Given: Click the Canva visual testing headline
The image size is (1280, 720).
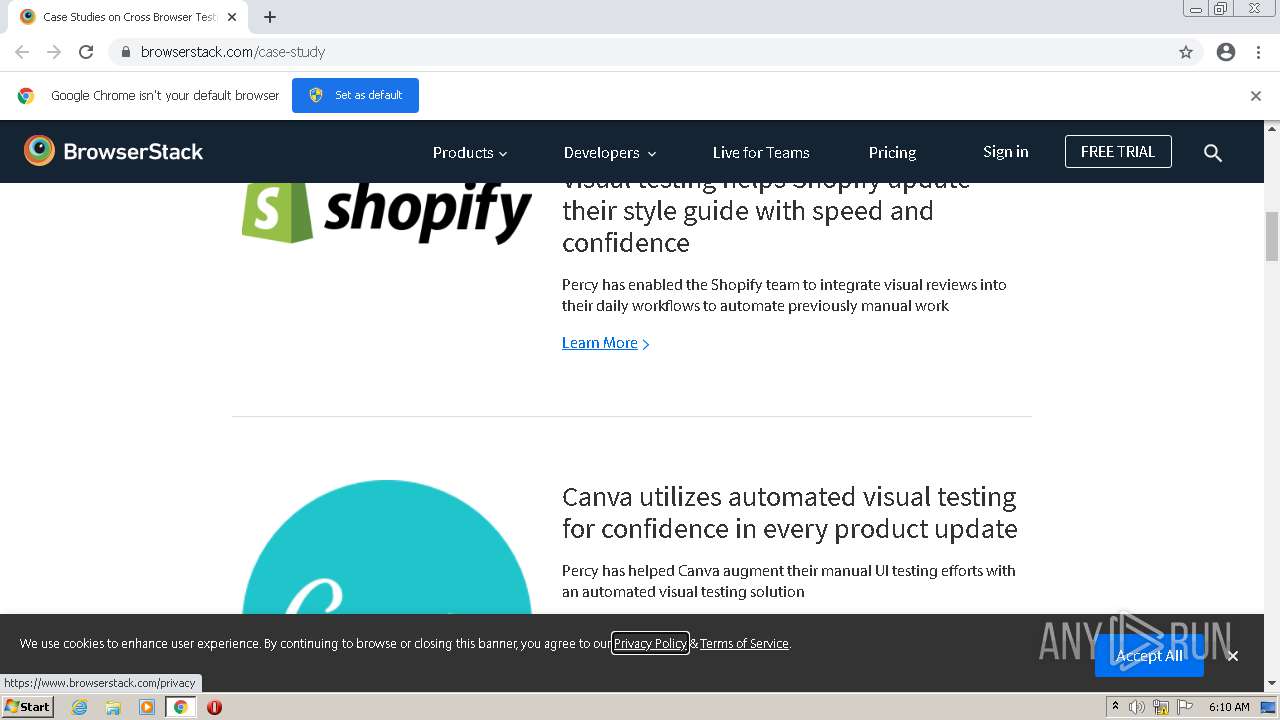Looking at the screenshot, I should pos(789,512).
